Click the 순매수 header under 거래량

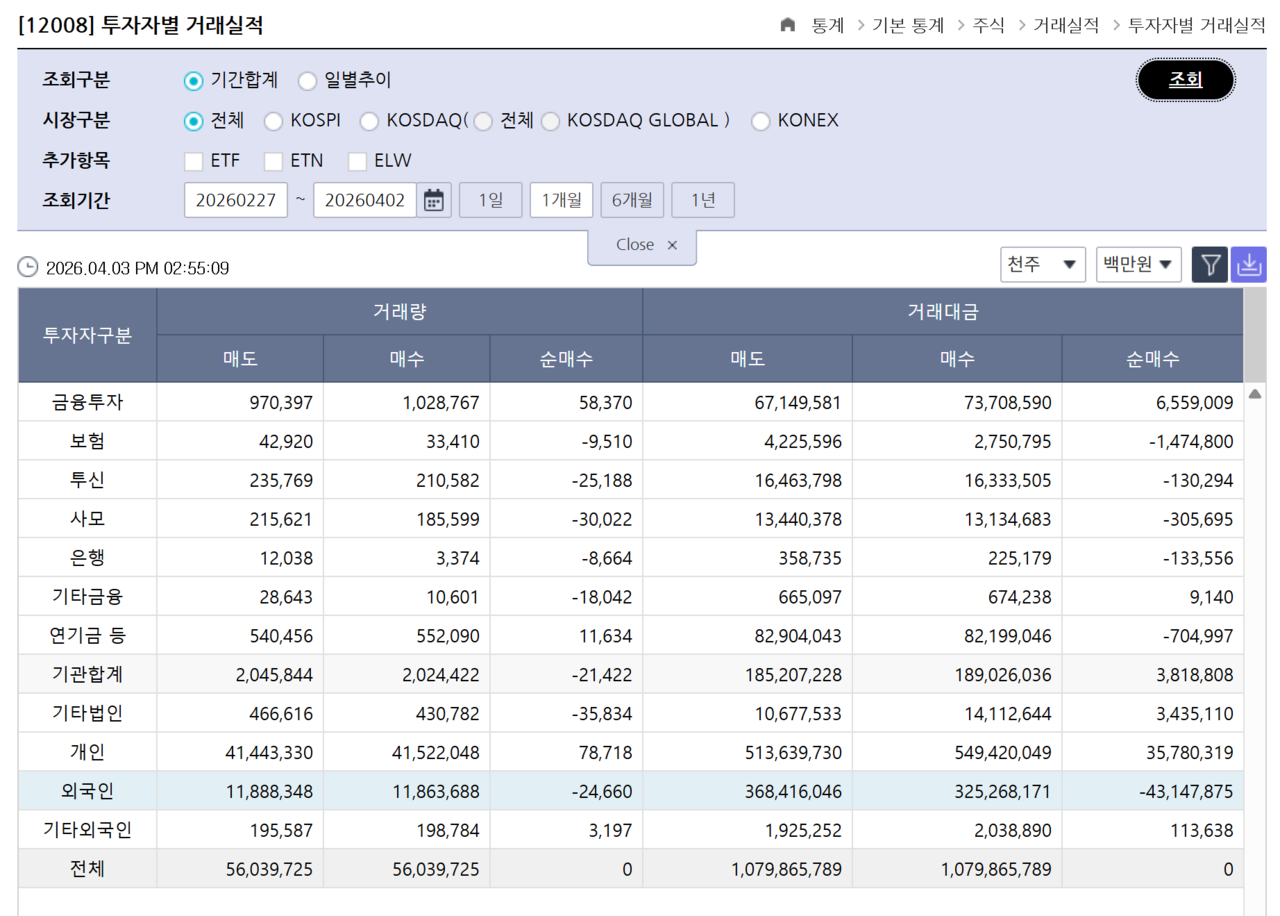(x=566, y=359)
